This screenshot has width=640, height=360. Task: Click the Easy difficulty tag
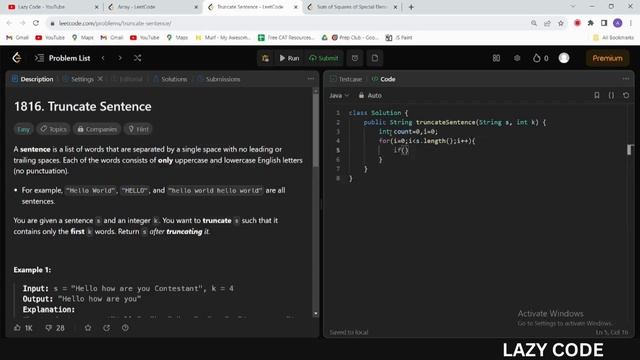tap(23, 129)
